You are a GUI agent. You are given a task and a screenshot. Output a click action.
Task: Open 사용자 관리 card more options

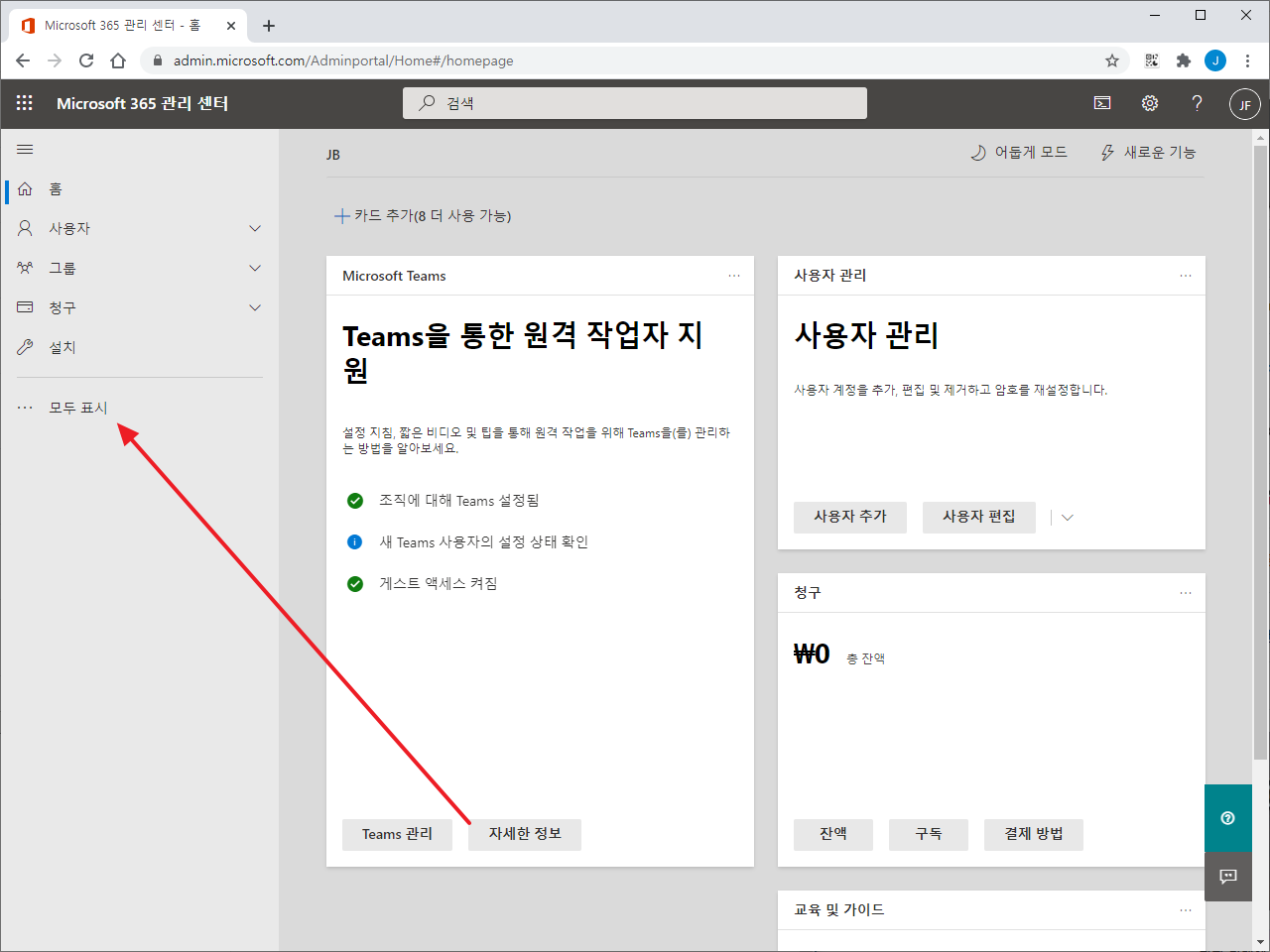[1186, 276]
